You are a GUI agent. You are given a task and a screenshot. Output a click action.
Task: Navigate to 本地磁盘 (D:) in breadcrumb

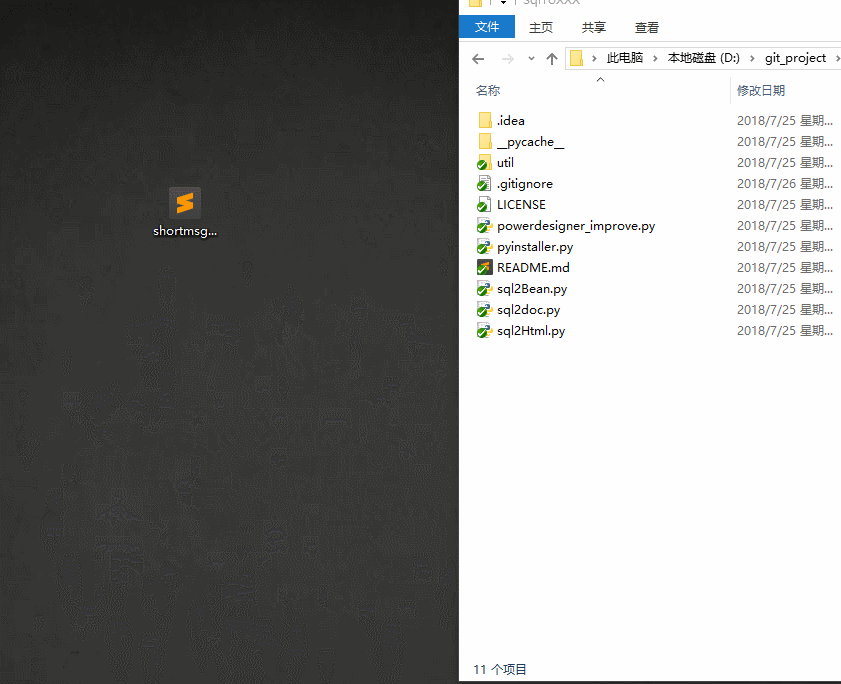click(x=703, y=58)
